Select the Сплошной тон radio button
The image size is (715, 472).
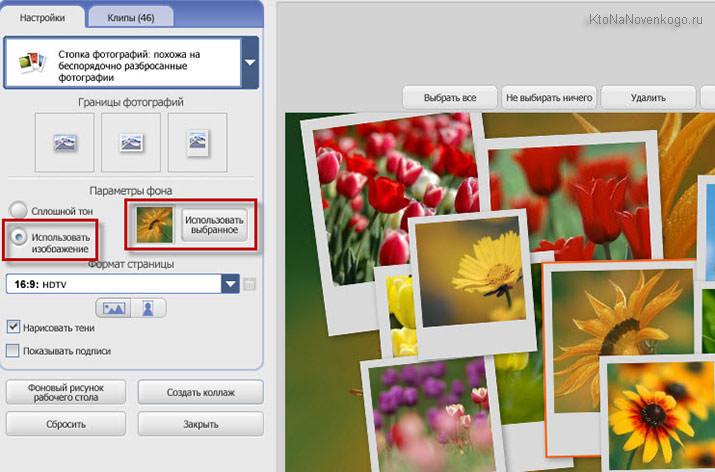[19, 210]
